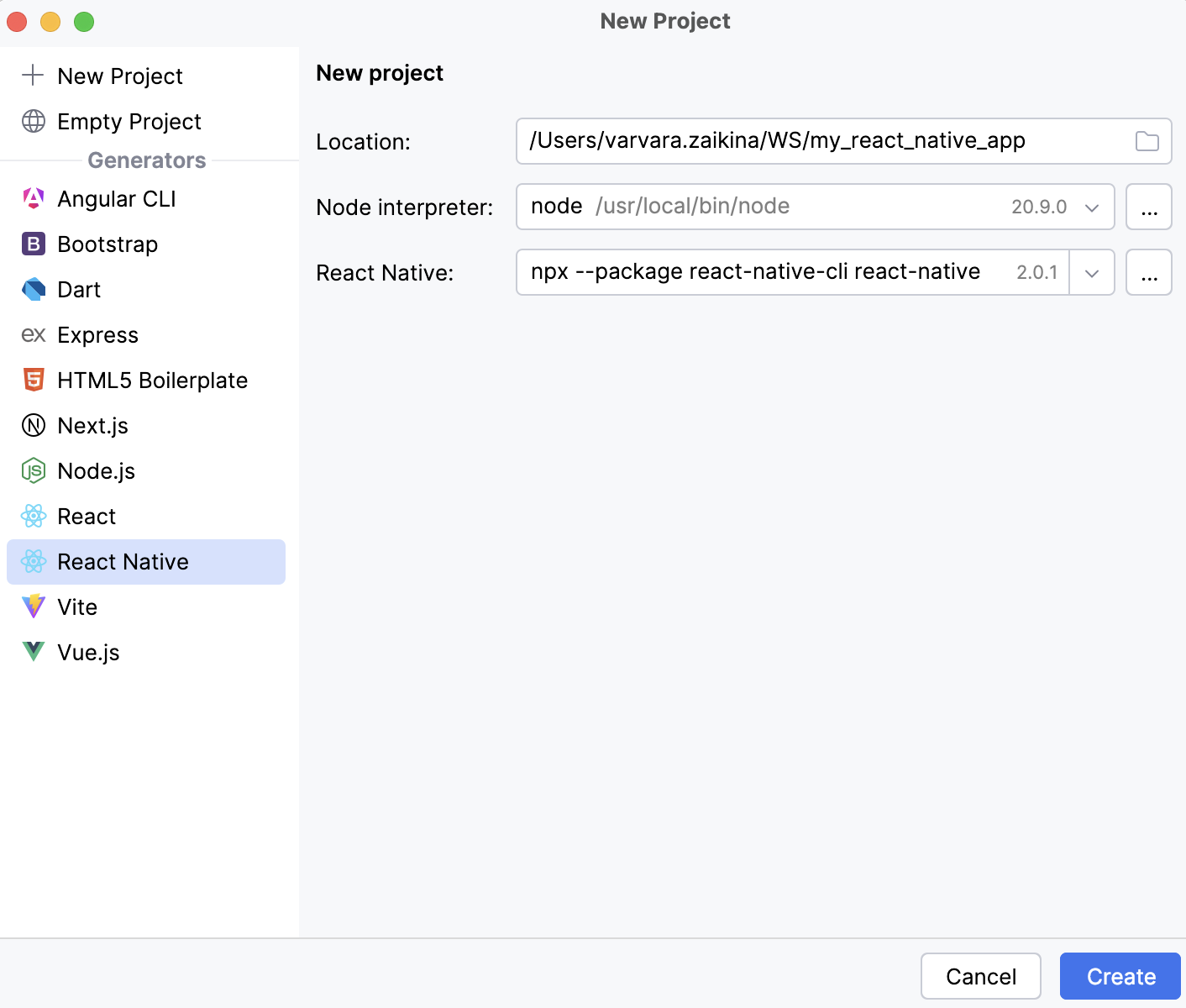The image size is (1186, 1008).
Task: Select the Node.js generator icon
Action: tap(33, 470)
